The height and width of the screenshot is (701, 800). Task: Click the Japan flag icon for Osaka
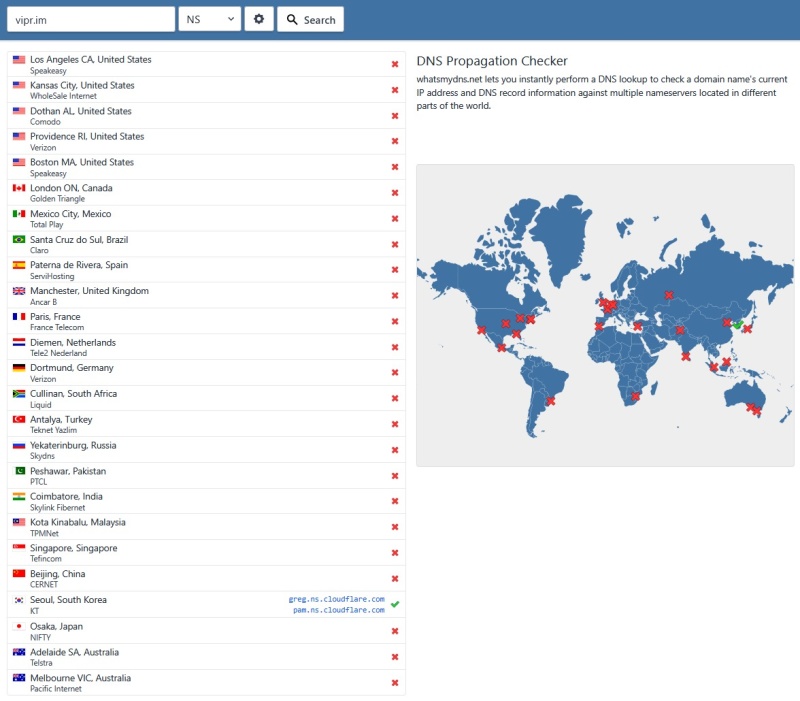(19, 626)
